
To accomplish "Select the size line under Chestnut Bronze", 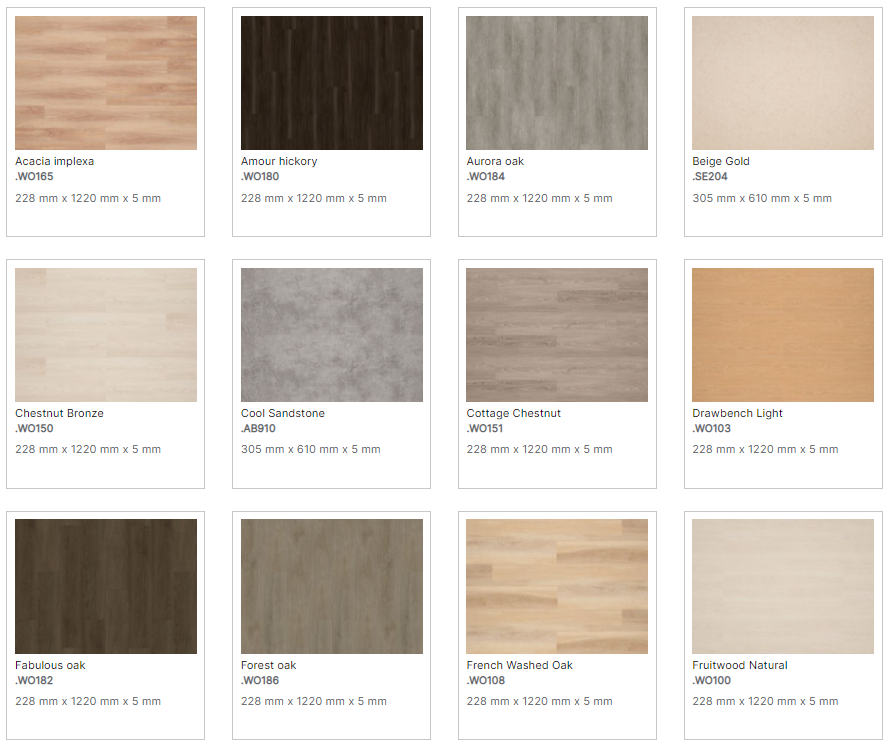I will (88, 449).
